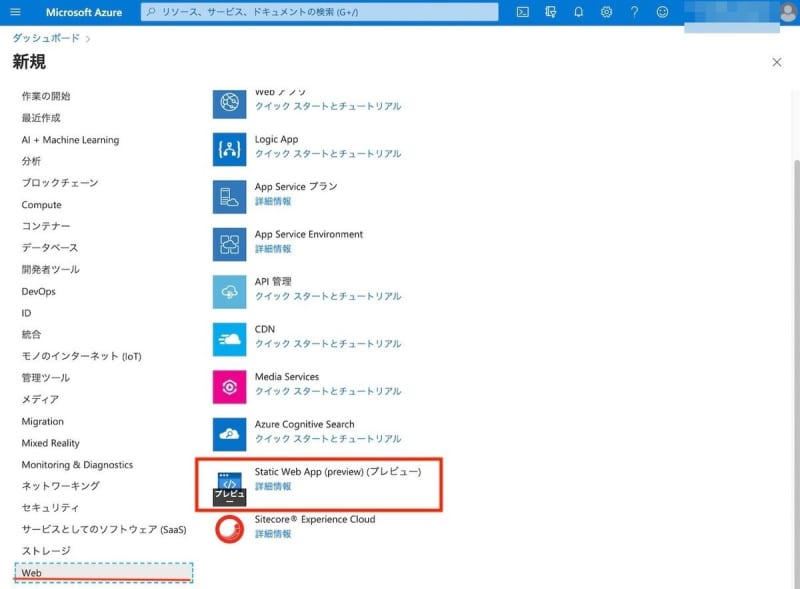Select 作業の開始 category
Image resolution: width=800 pixels, height=589 pixels.
(46, 96)
